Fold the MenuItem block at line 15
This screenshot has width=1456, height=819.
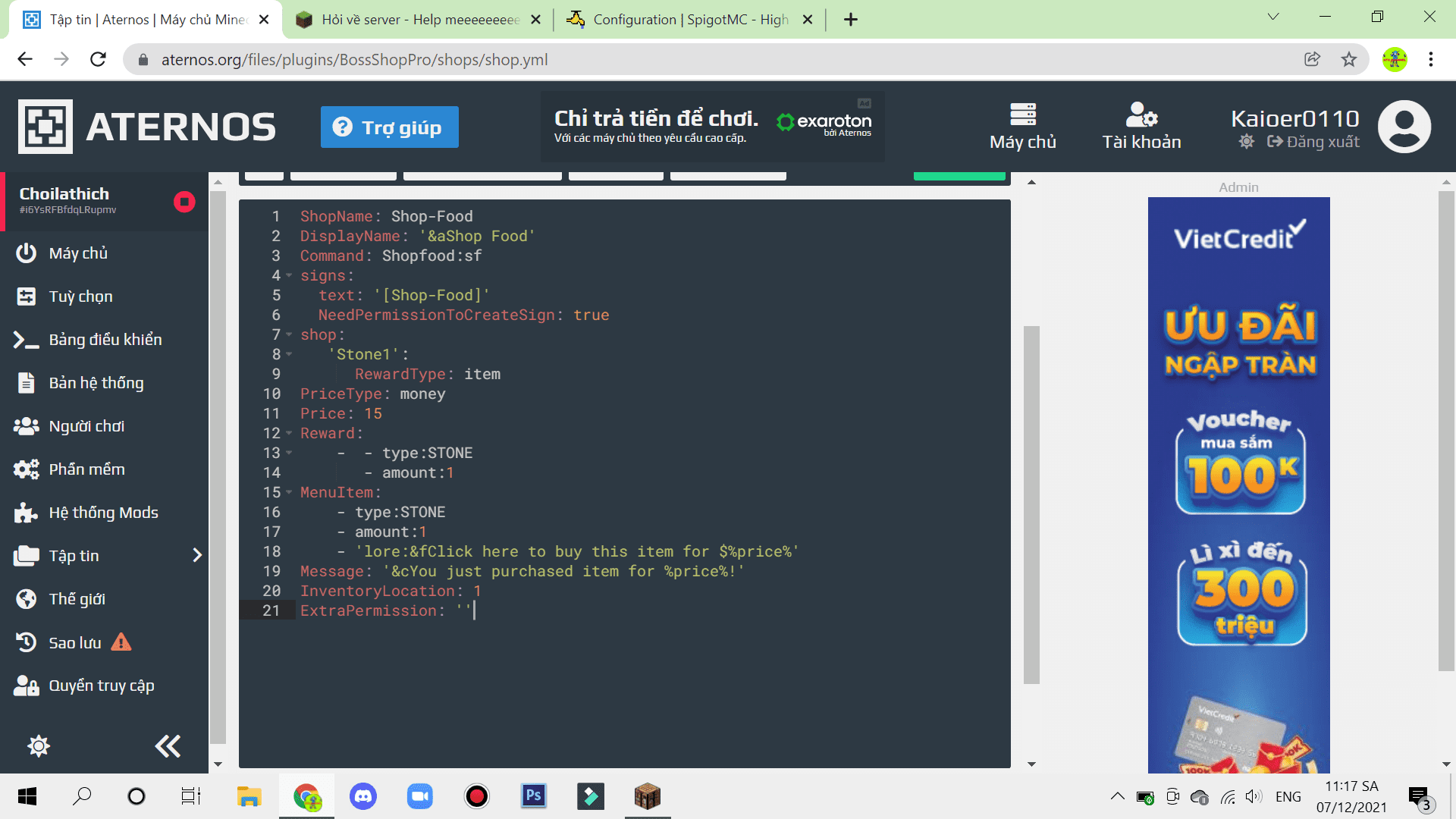[289, 493]
